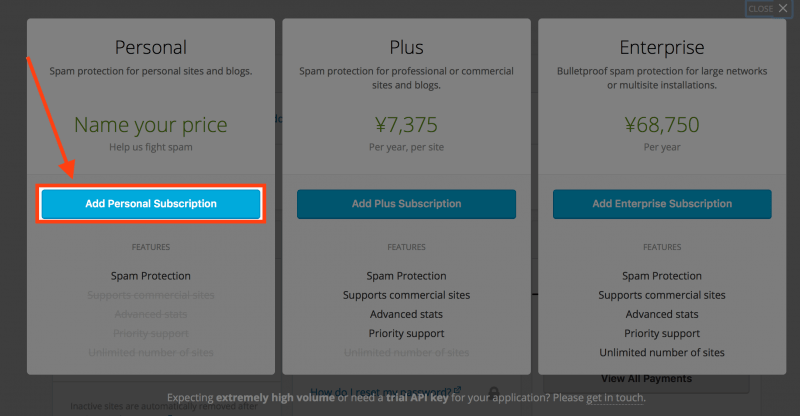Click the external link icon after password question
The width and height of the screenshot is (800, 416).
coord(457,390)
